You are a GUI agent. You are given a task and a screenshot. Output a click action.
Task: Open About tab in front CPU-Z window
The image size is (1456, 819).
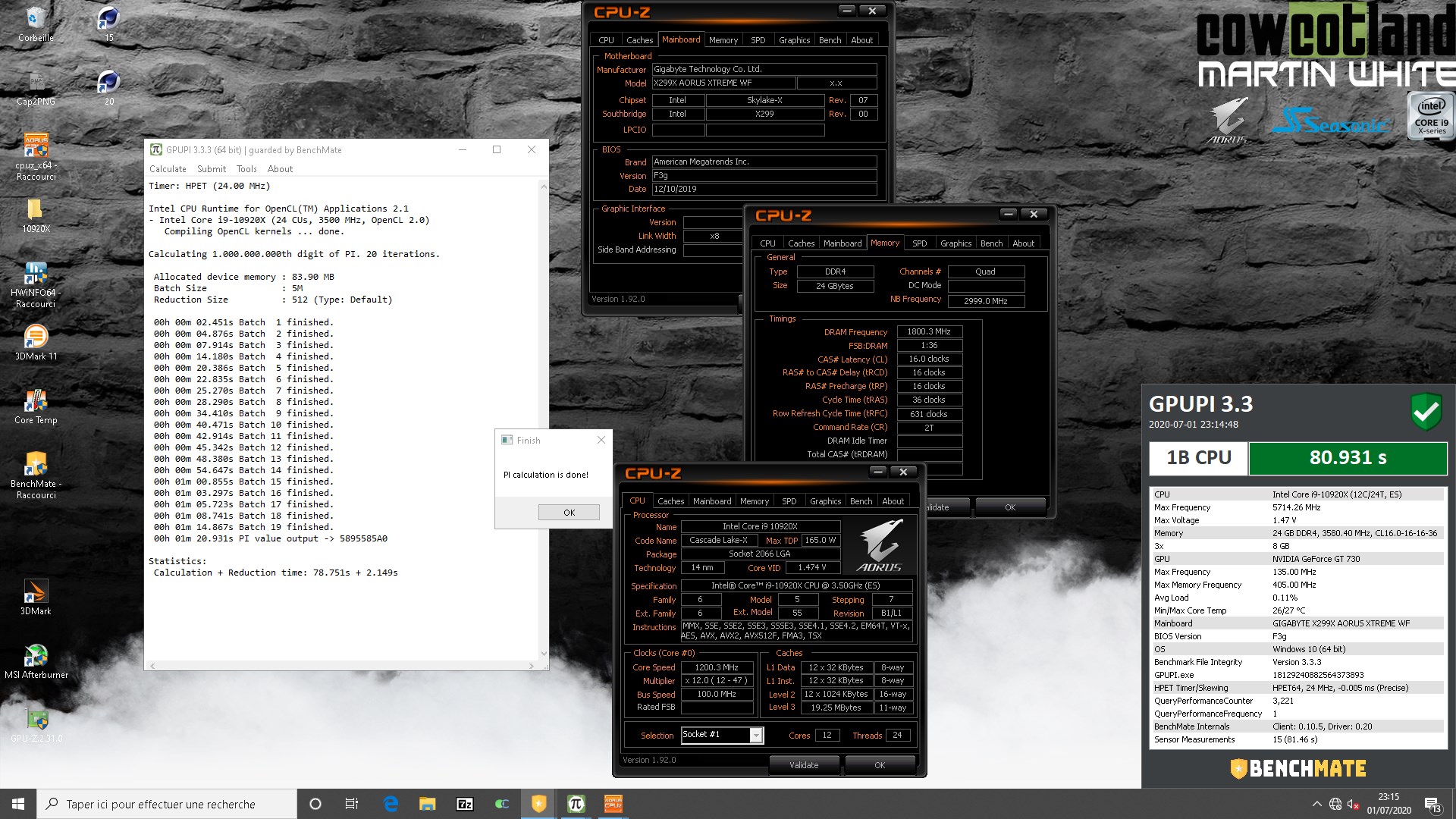(x=893, y=501)
